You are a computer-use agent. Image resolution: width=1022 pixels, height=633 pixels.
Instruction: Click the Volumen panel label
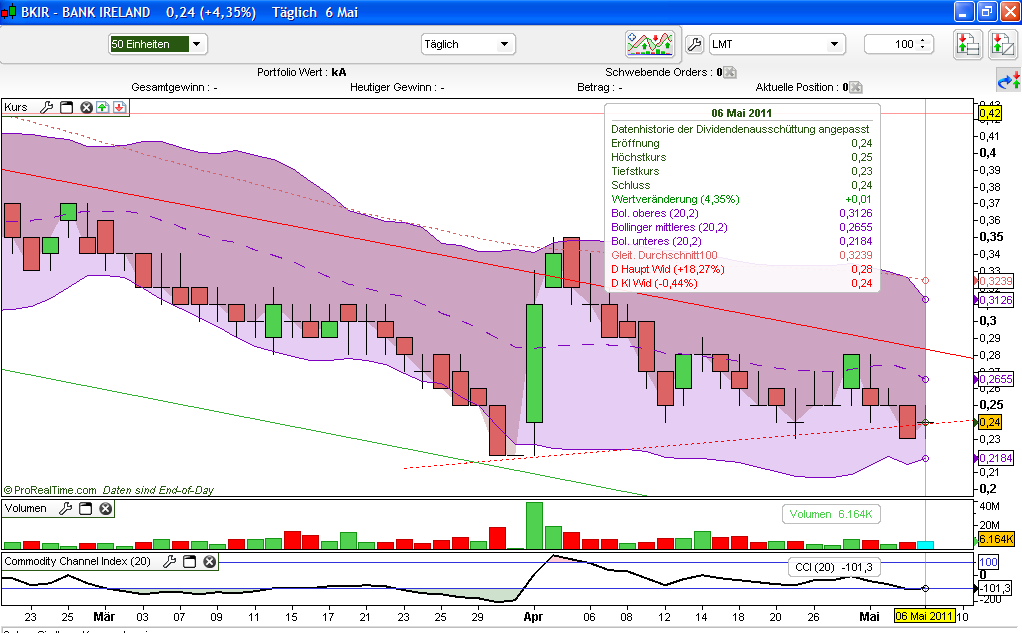25,508
